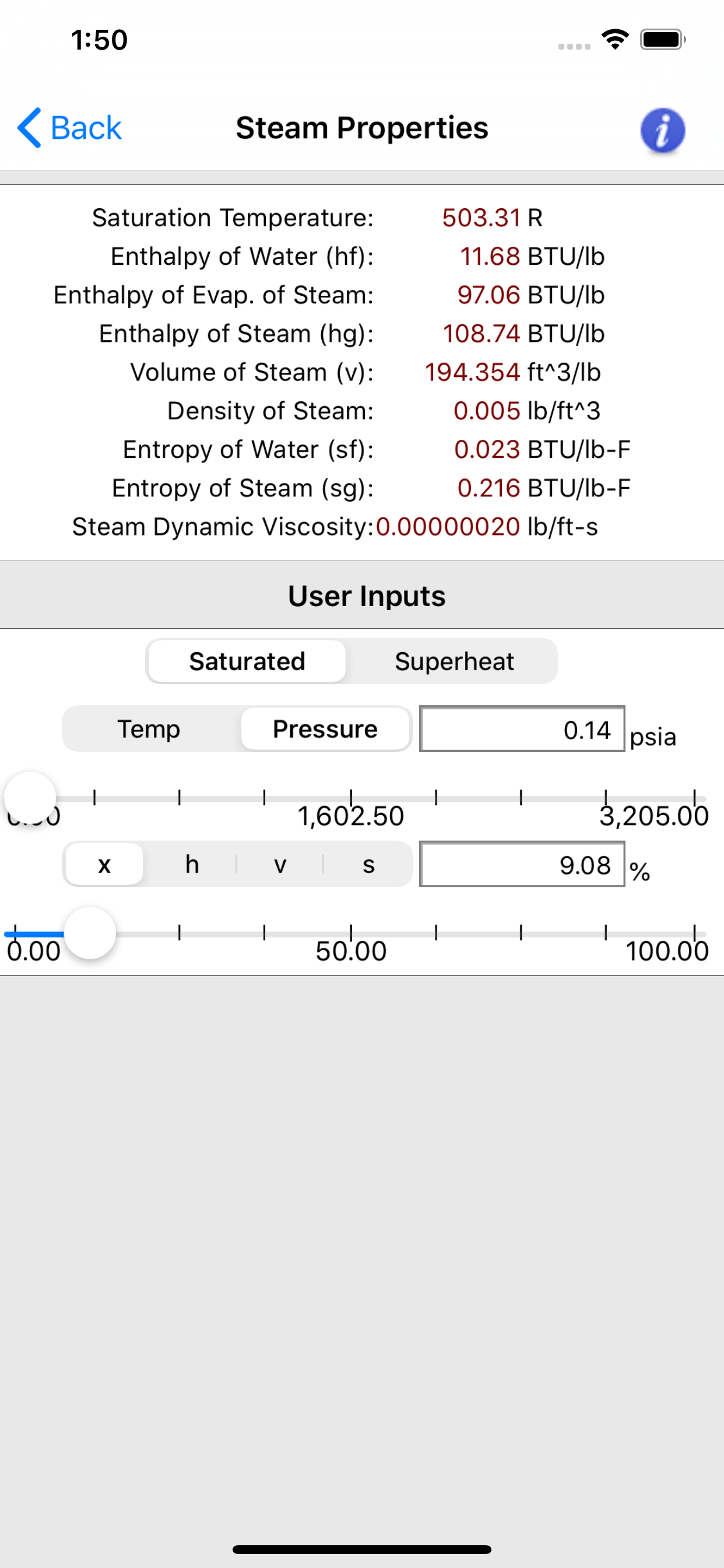This screenshot has width=724, height=1568.
Task: Click the quality field showing 9.08
Action: 521,864
